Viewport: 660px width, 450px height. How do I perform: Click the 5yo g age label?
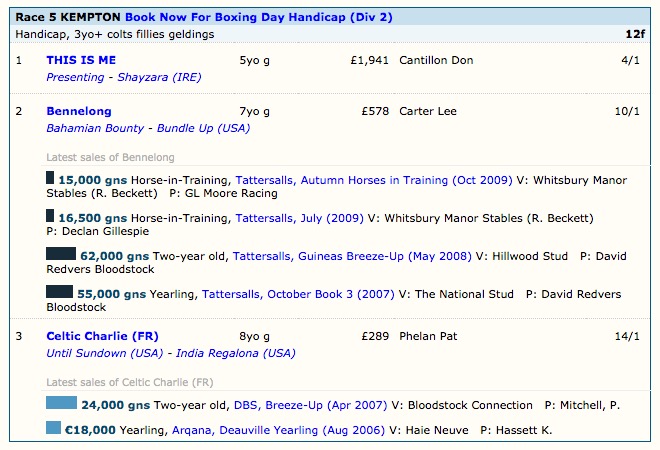[255, 60]
